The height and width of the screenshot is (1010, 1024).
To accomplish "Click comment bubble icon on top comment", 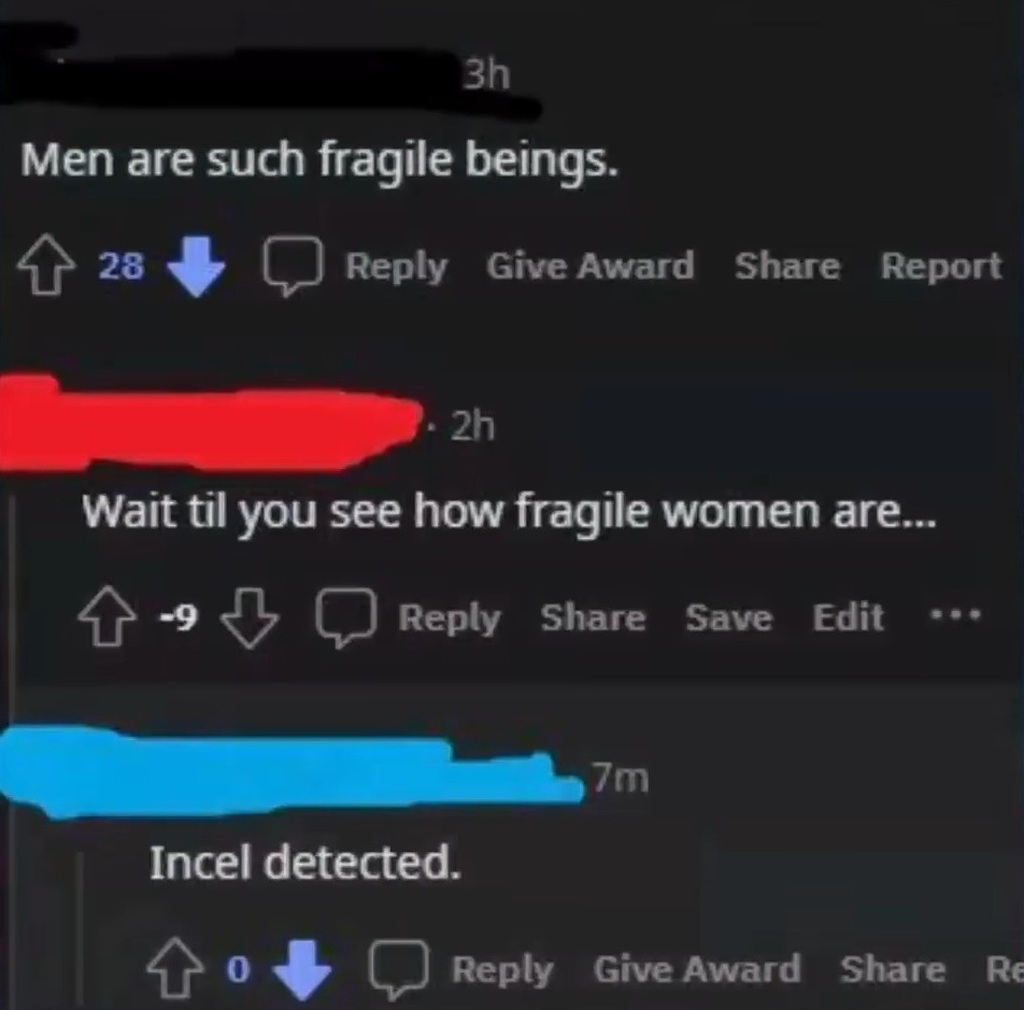I will [293, 266].
